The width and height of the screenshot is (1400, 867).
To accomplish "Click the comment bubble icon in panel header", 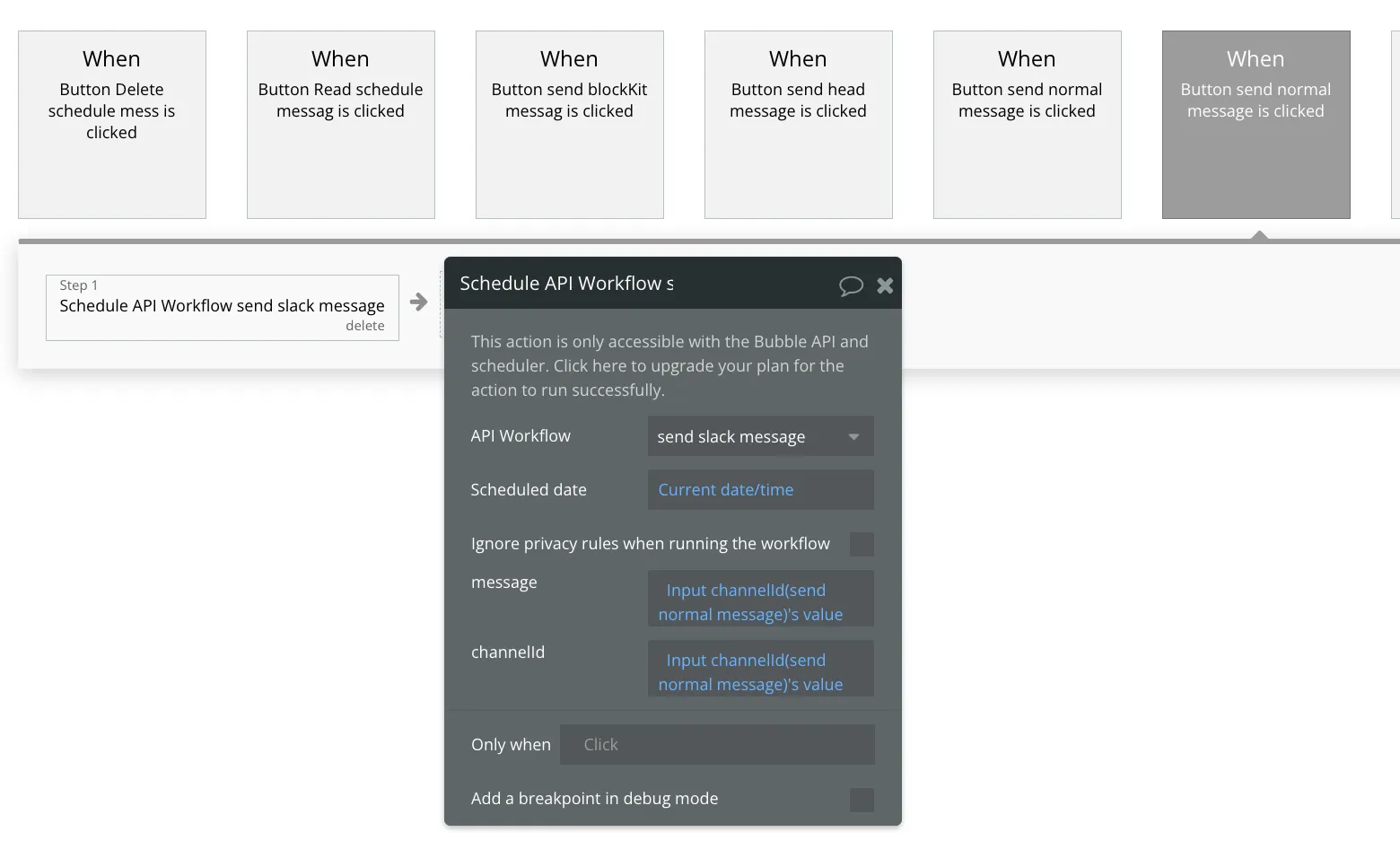I will (x=851, y=285).
